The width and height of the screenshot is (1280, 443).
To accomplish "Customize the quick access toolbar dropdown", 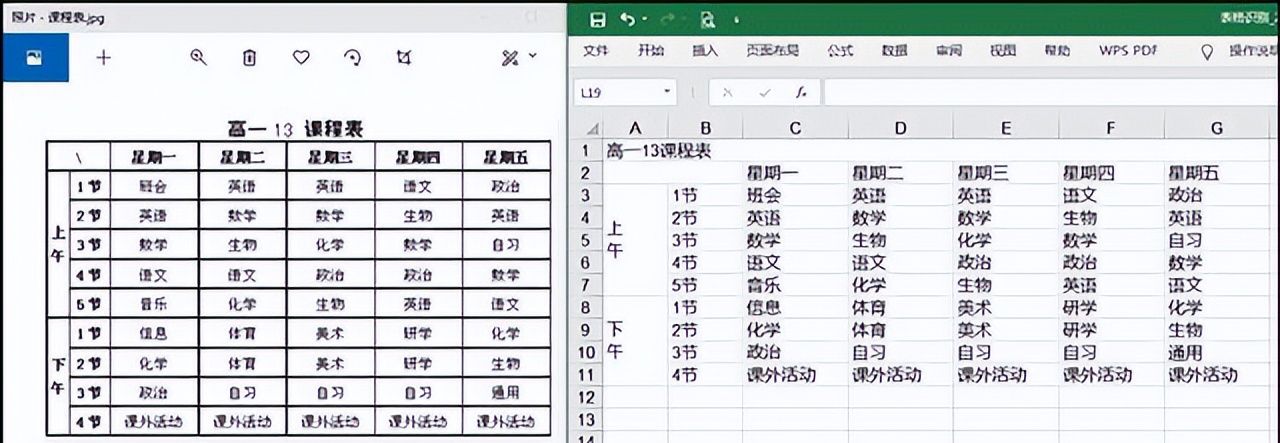I will pos(736,20).
